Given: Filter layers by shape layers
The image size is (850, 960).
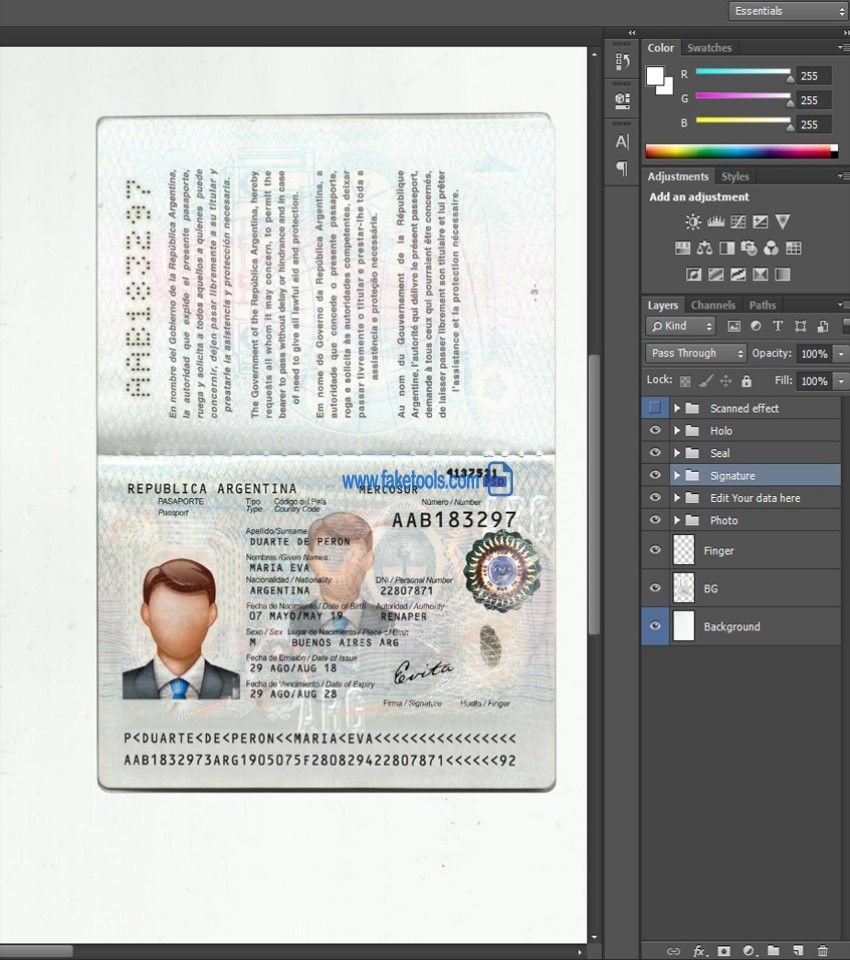Looking at the screenshot, I should click(x=800, y=326).
